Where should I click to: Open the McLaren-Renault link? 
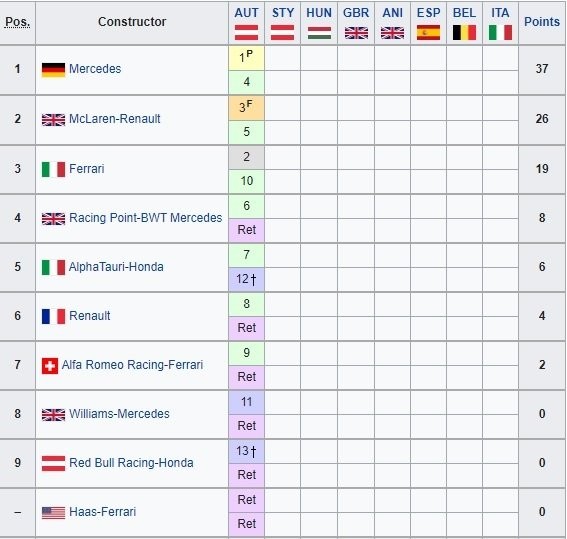click(x=114, y=119)
